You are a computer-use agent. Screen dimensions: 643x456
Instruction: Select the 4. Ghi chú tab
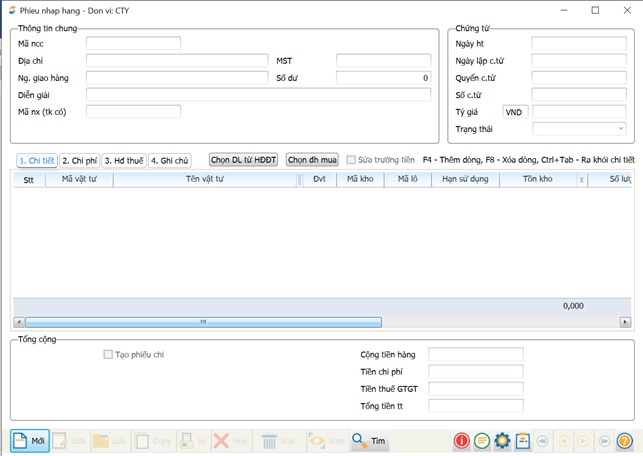point(169,160)
